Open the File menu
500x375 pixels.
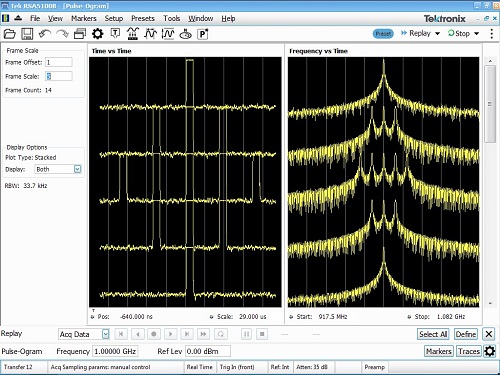[x=35, y=18]
